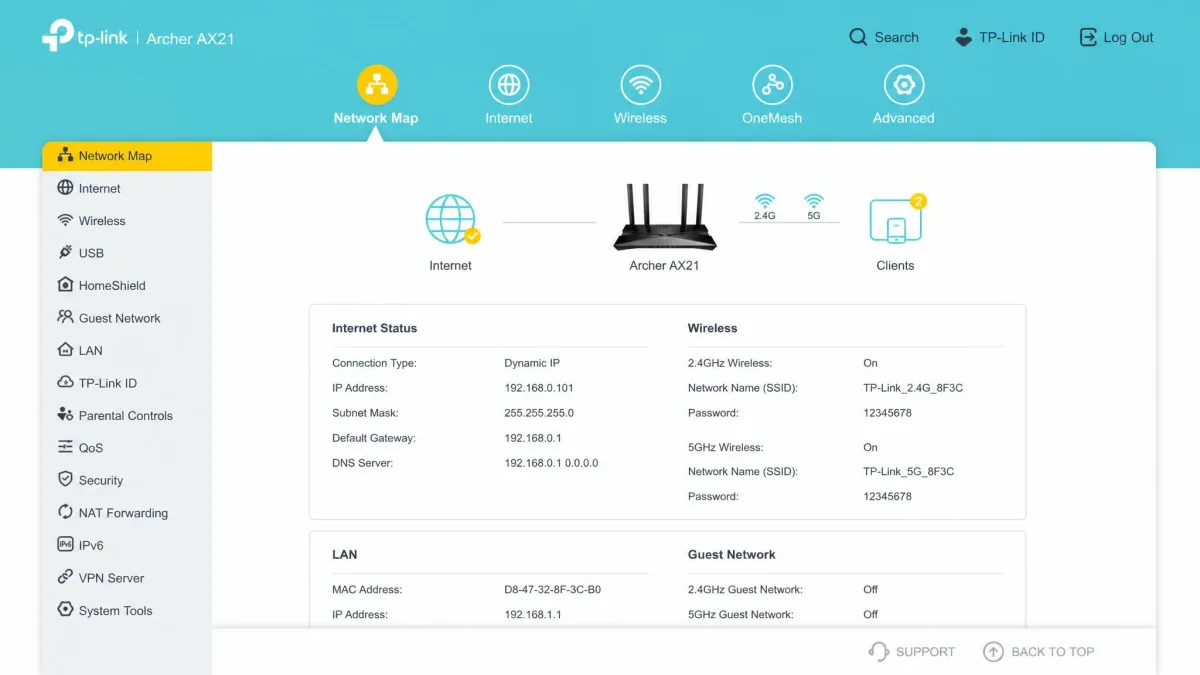1200x675 pixels.
Task: Click the subnet mask 255.255.255.0
Action: click(x=539, y=413)
